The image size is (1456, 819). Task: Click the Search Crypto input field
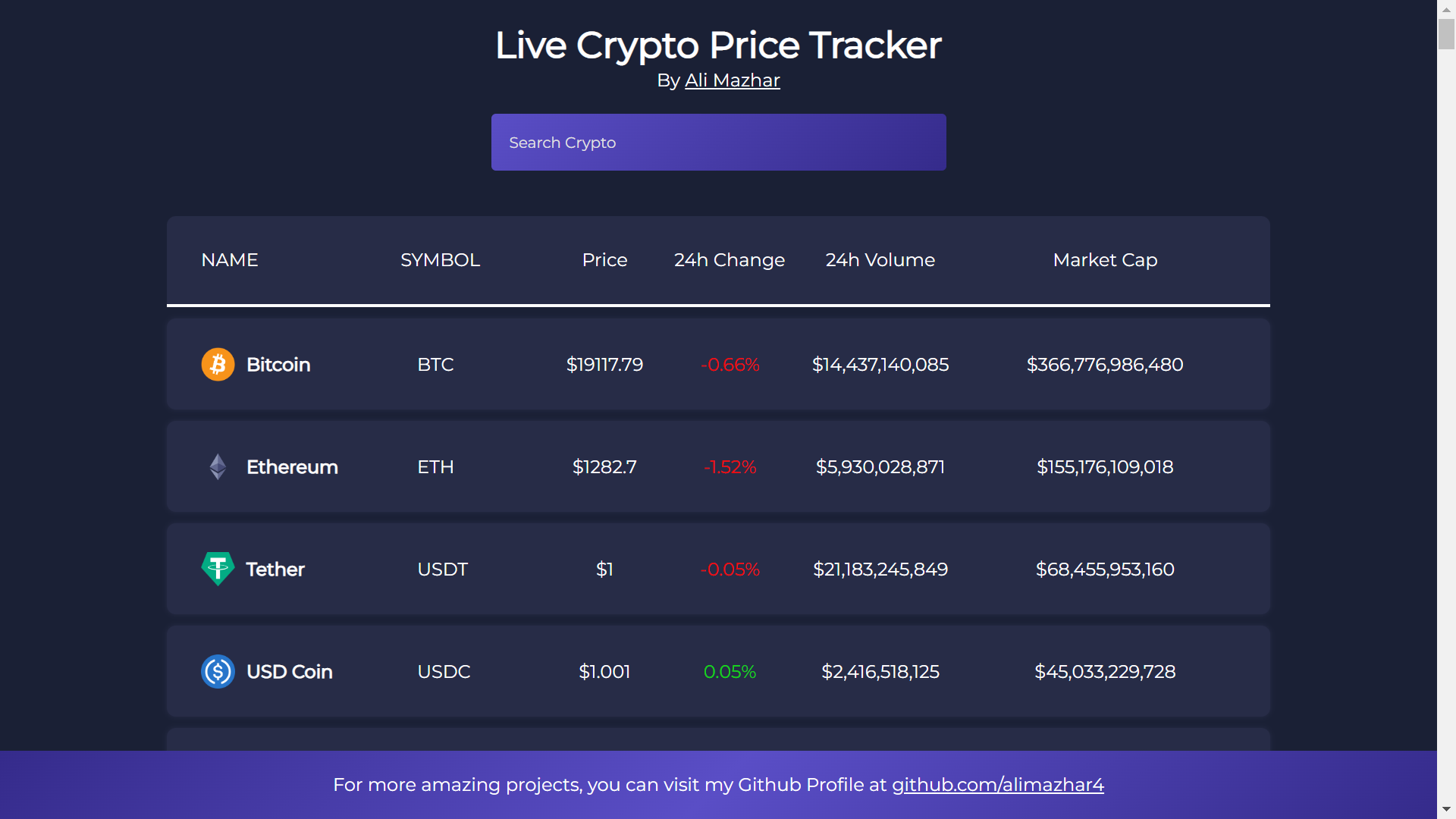tap(718, 142)
